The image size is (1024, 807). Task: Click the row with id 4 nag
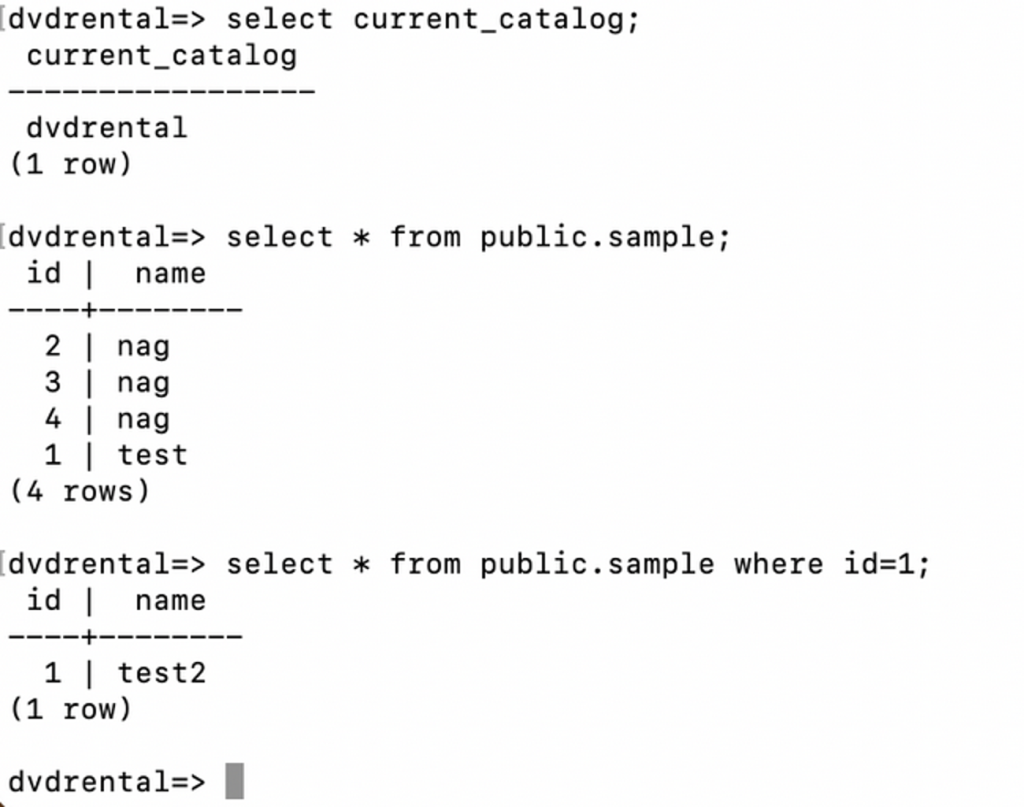(107, 419)
